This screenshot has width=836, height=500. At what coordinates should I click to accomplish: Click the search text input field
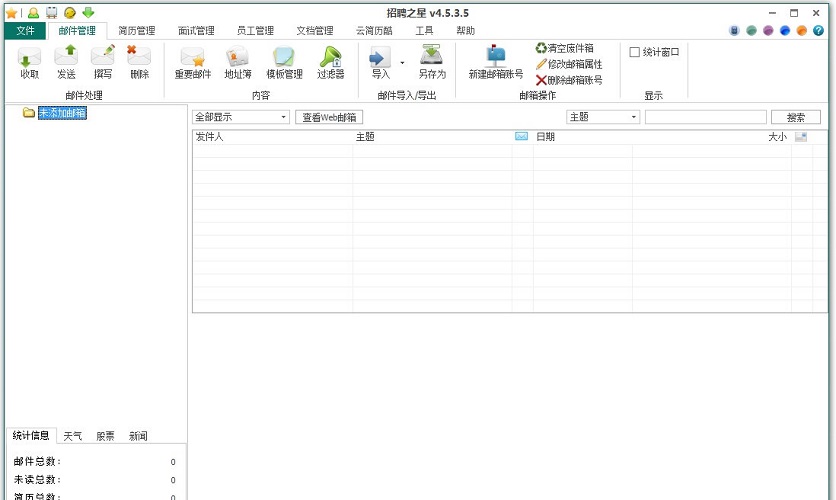click(x=705, y=117)
